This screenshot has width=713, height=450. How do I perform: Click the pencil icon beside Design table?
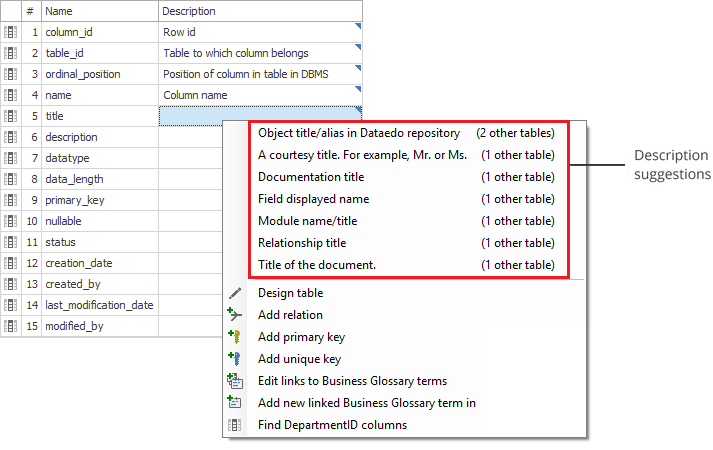pos(235,293)
